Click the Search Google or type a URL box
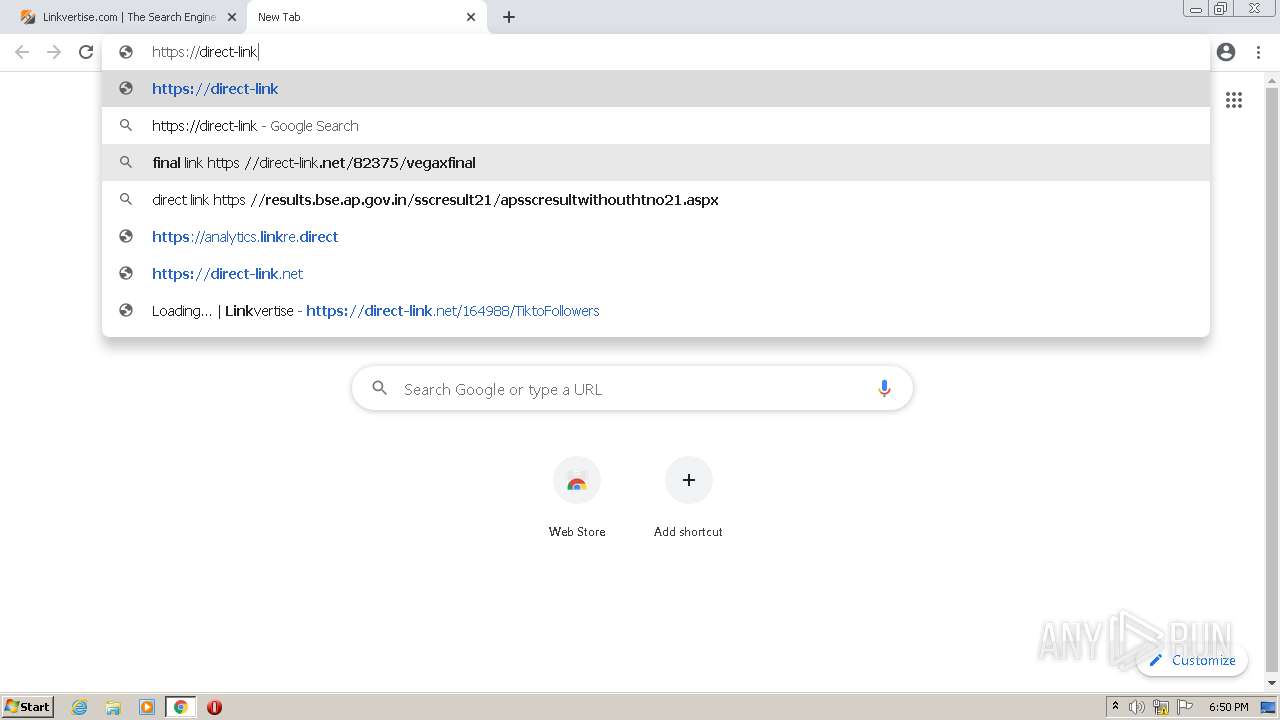 pyautogui.click(x=632, y=389)
